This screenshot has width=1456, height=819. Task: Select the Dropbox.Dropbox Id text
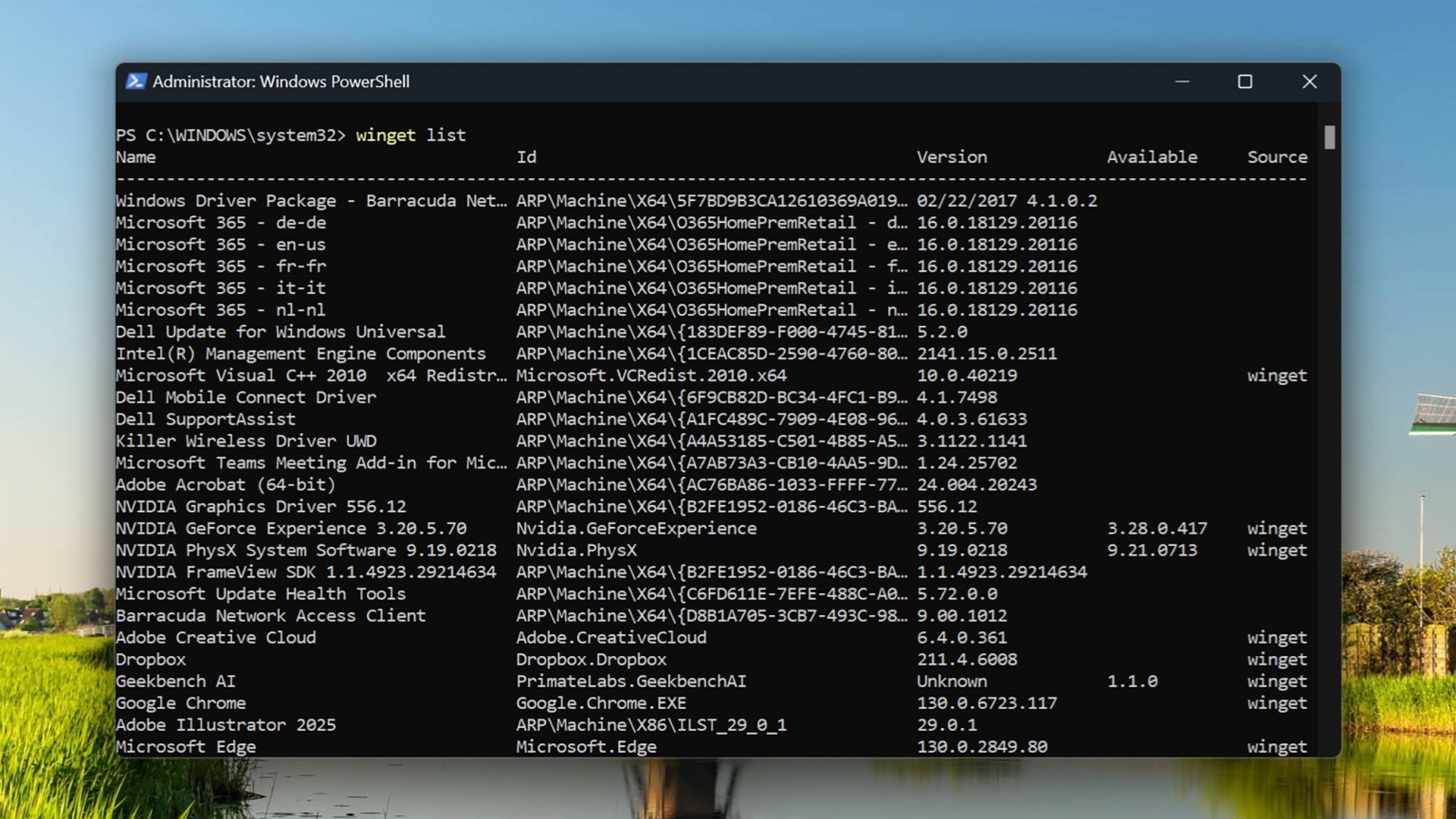pyautogui.click(x=591, y=659)
